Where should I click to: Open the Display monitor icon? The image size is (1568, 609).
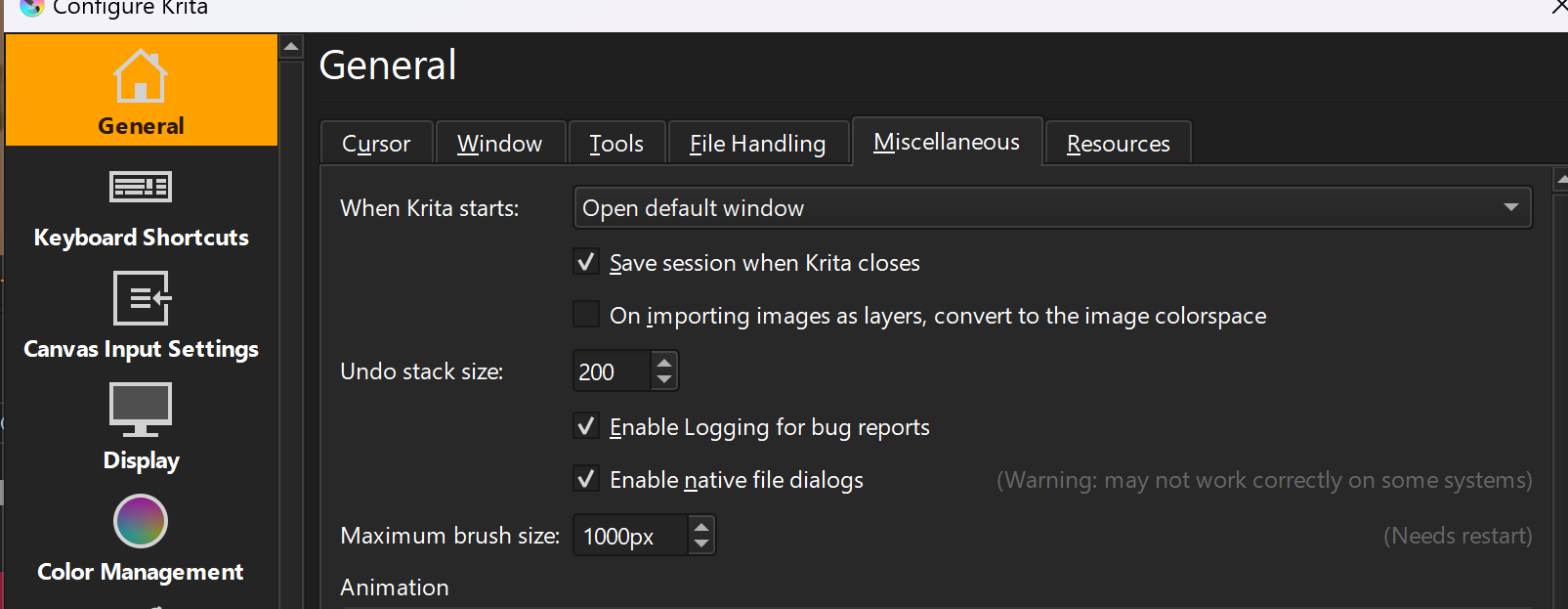click(x=141, y=409)
